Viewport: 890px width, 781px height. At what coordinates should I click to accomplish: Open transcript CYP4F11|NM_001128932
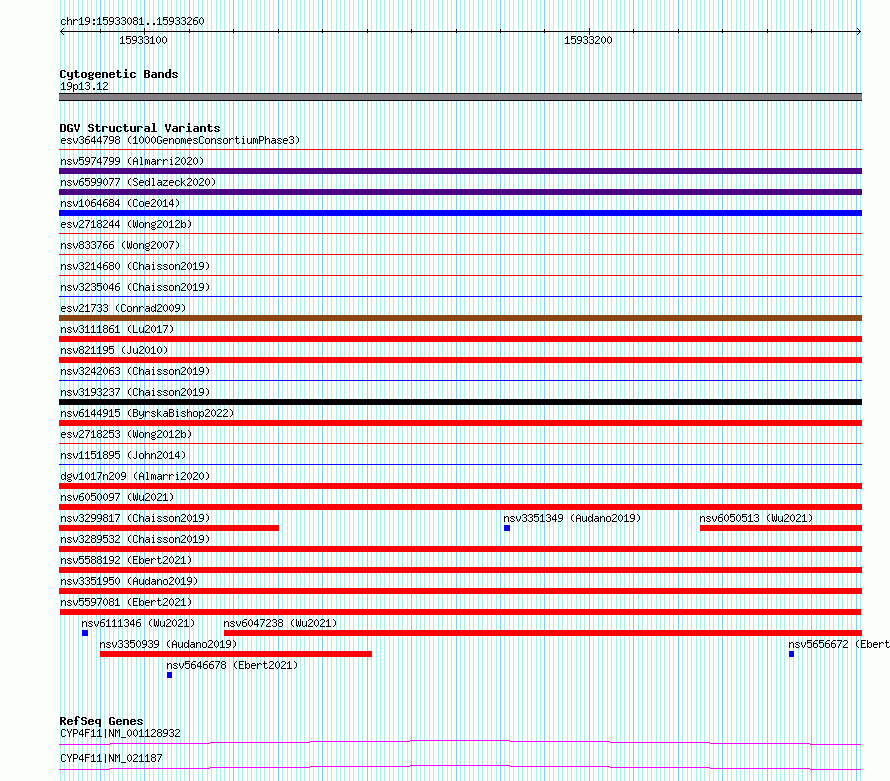120,733
